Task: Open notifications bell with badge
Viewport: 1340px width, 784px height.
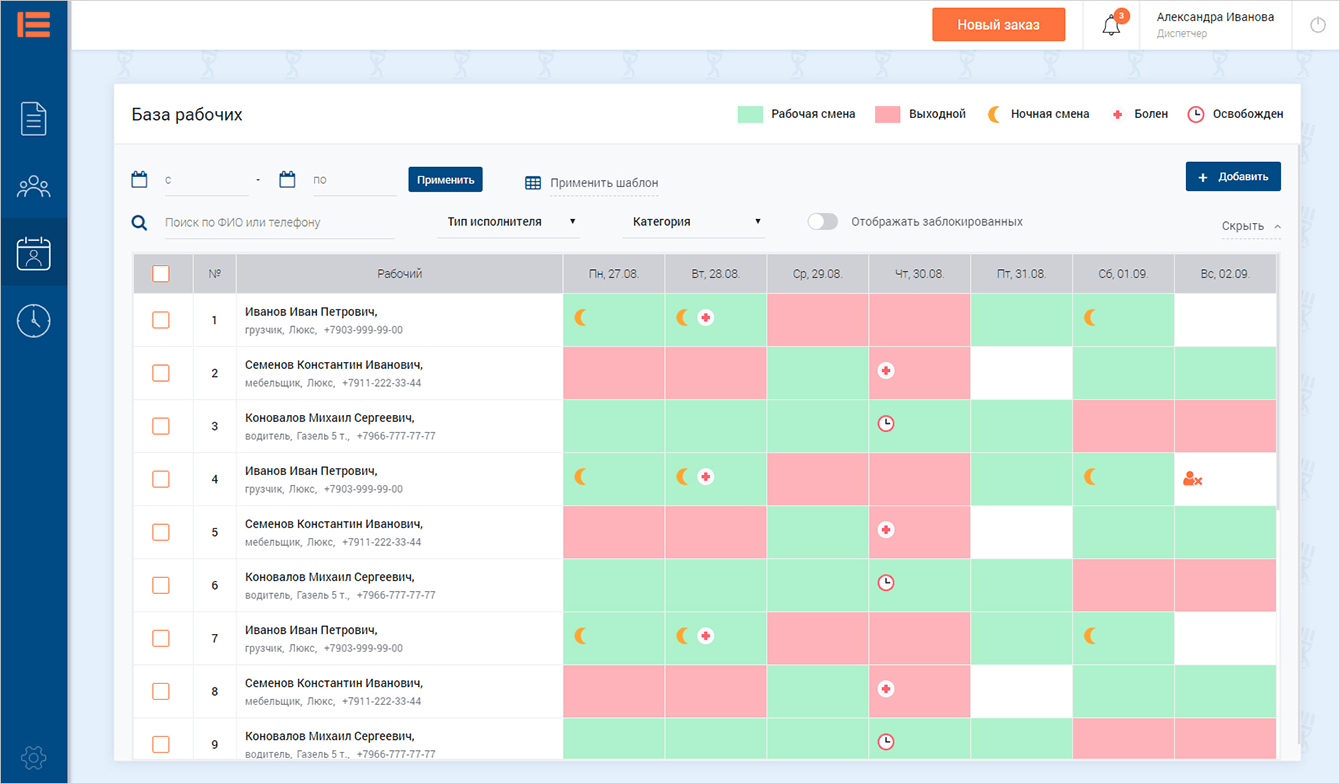Action: pyautogui.click(x=1111, y=26)
